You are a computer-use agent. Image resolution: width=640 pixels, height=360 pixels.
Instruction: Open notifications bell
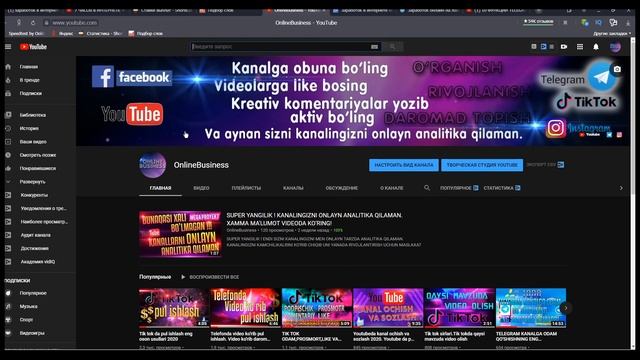[x=596, y=47]
